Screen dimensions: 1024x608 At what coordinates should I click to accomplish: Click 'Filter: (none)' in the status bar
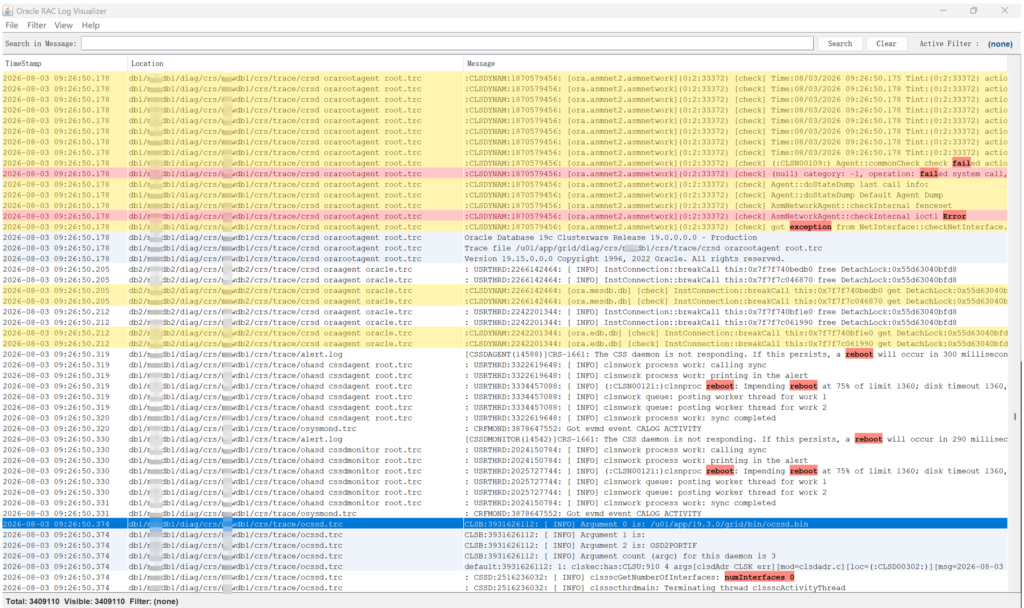click(x=153, y=601)
